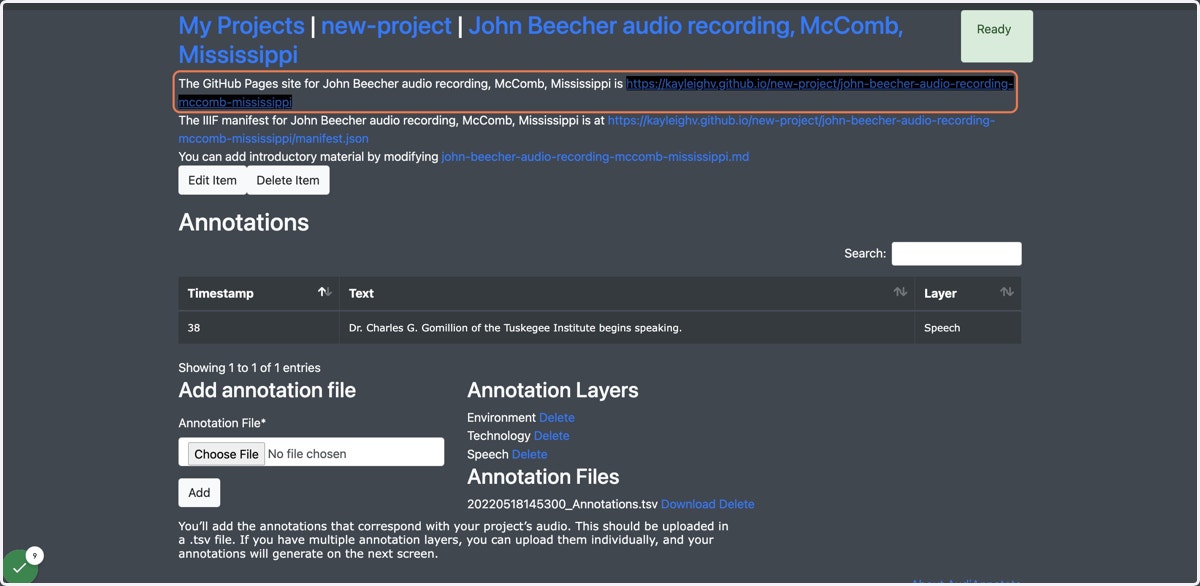Select the timestamp cell 38

point(259,328)
